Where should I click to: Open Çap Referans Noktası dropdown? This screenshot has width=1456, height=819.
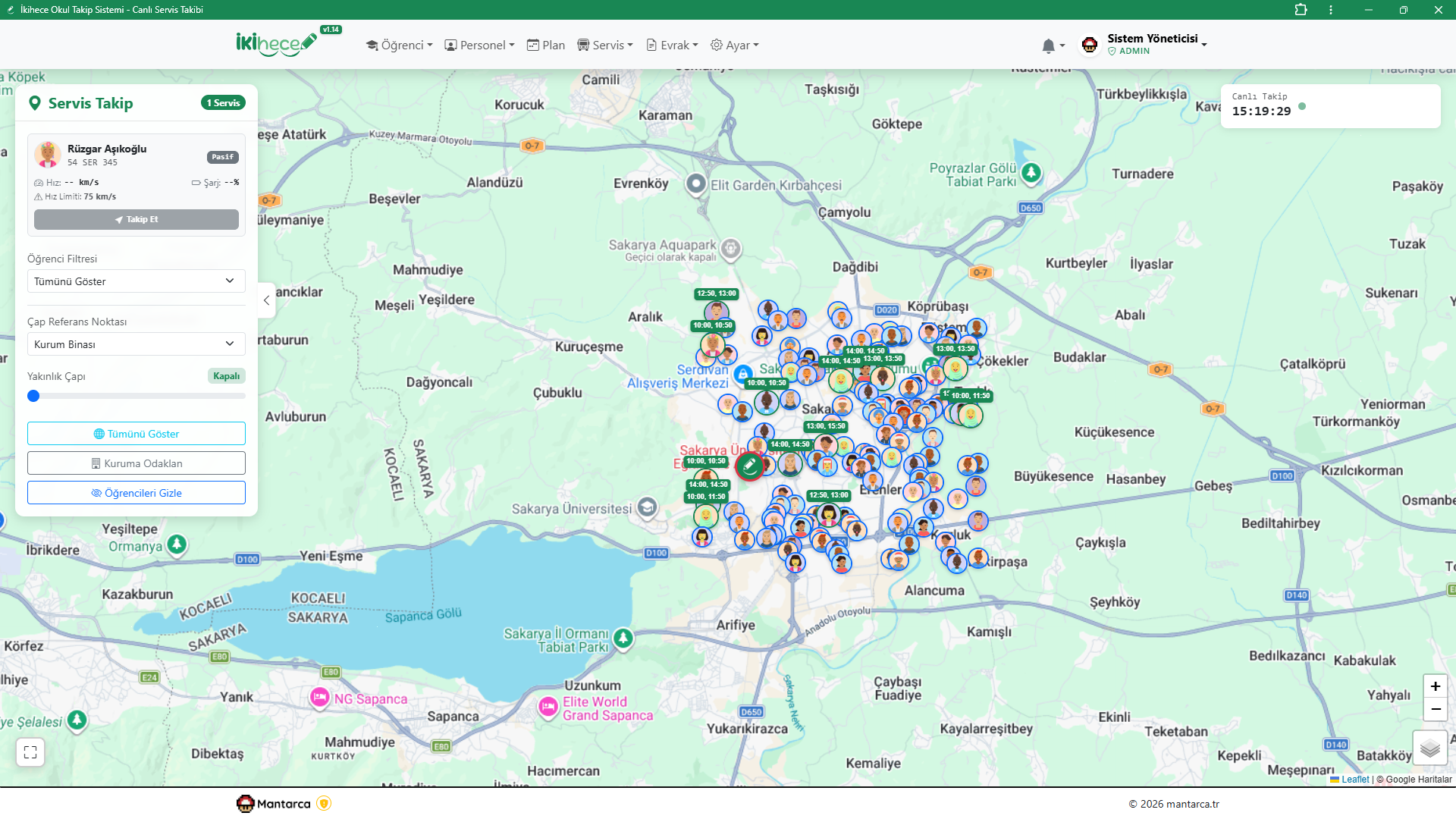click(x=136, y=344)
